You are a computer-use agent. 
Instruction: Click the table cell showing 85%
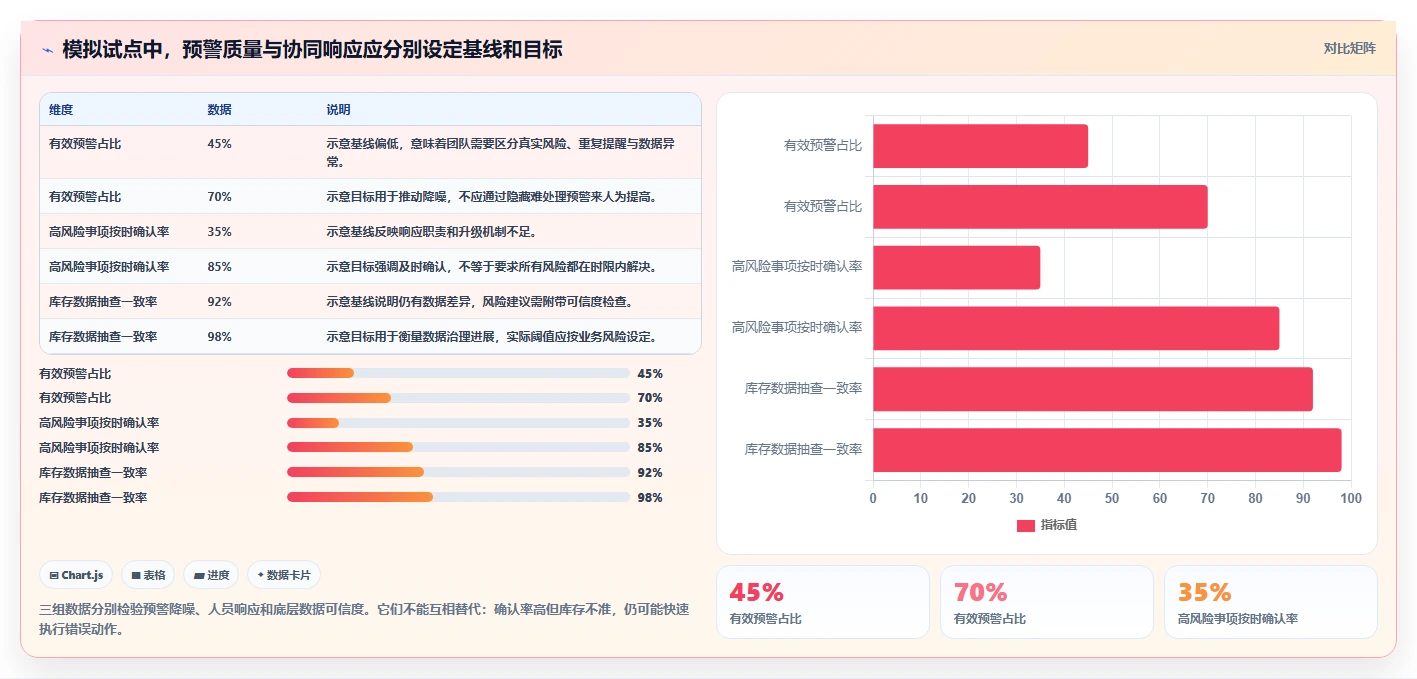[219, 267]
